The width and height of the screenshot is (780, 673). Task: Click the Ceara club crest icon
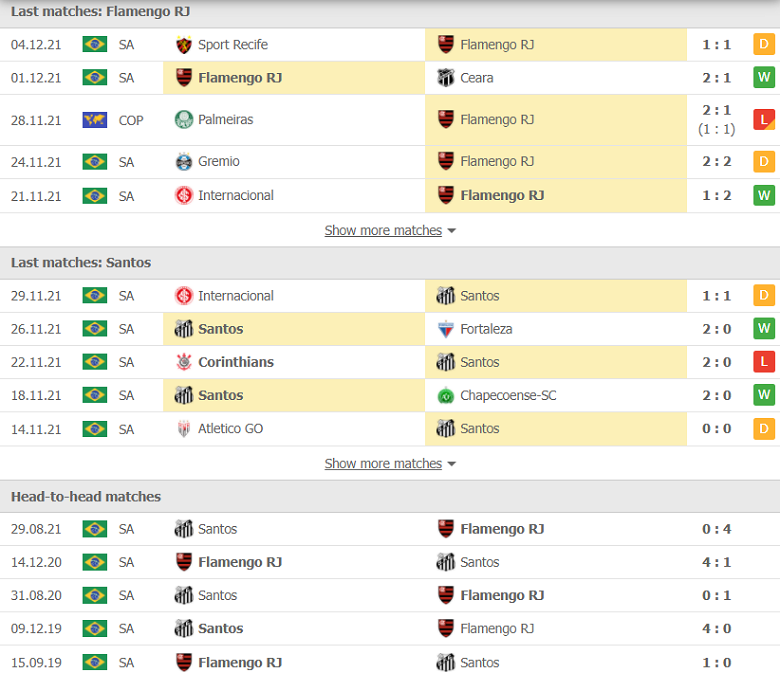point(445,78)
